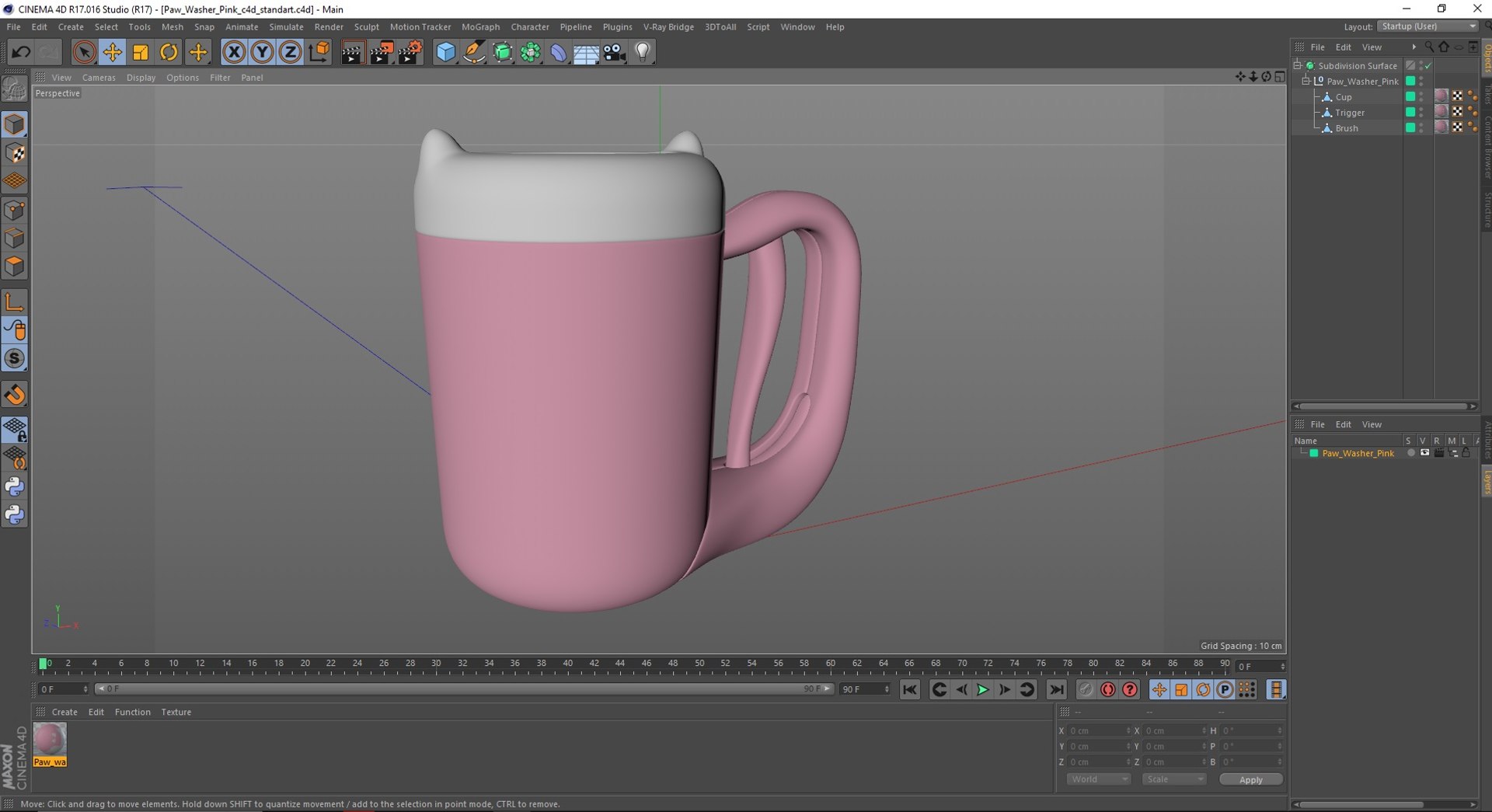Collapse the Paw_Washer_Pink tree node
The height and width of the screenshot is (812, 1492).
tap(1306, 81)
